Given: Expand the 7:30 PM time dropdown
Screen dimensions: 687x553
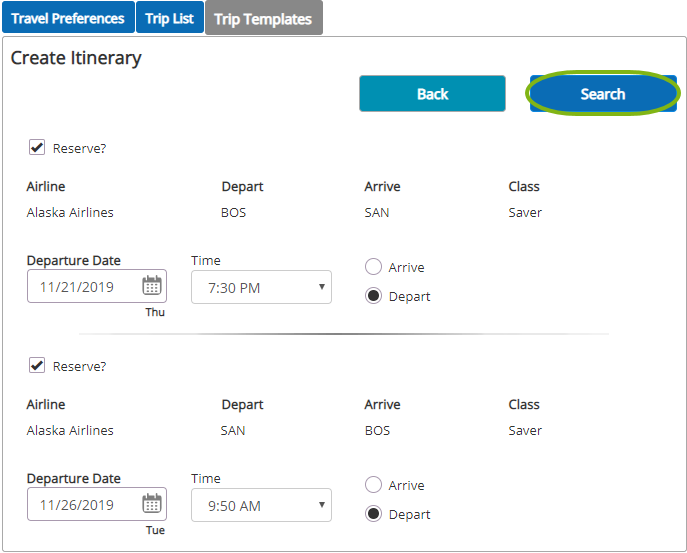Looking at the screenshot, I should pos(261,287).
